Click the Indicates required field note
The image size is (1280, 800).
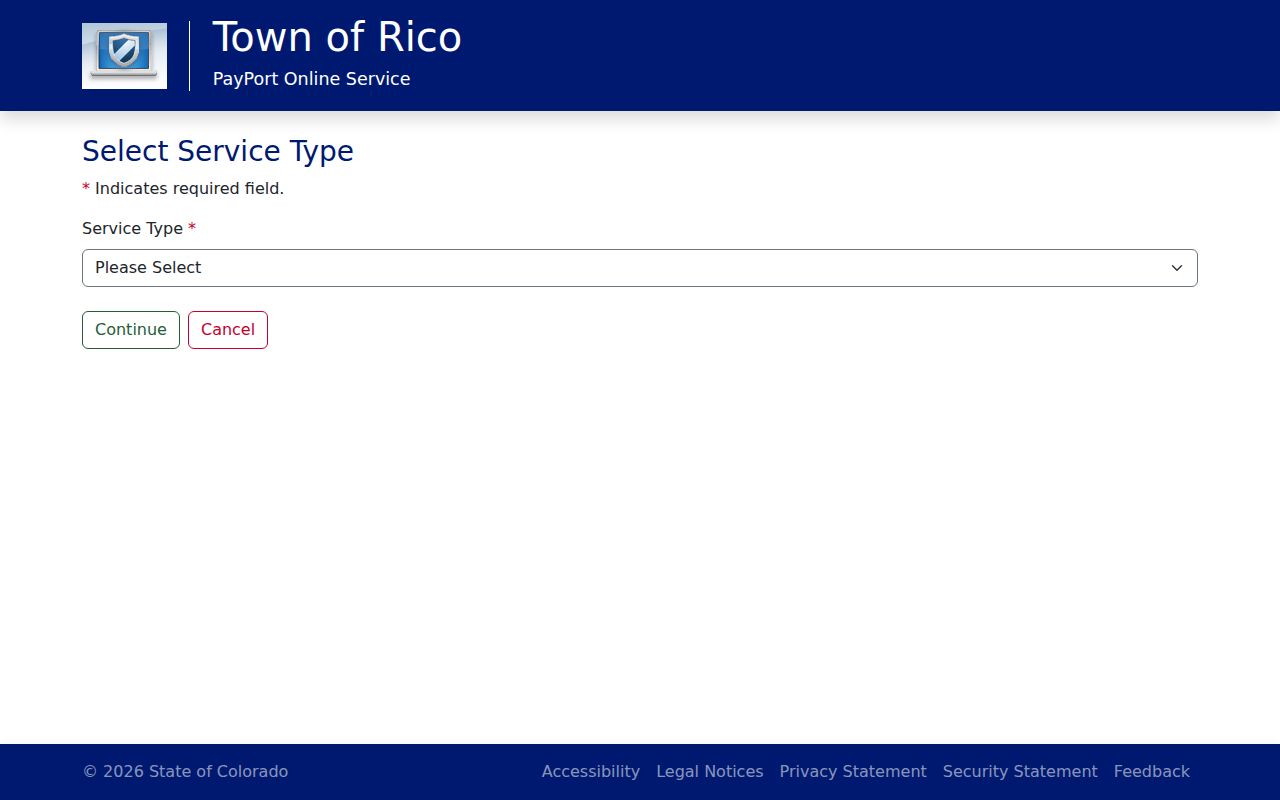[x=183, y=189]
